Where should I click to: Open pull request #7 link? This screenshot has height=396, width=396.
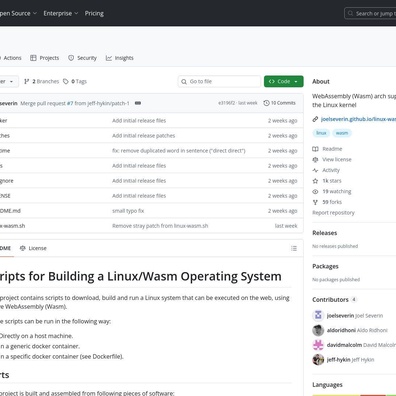(70, 103)
